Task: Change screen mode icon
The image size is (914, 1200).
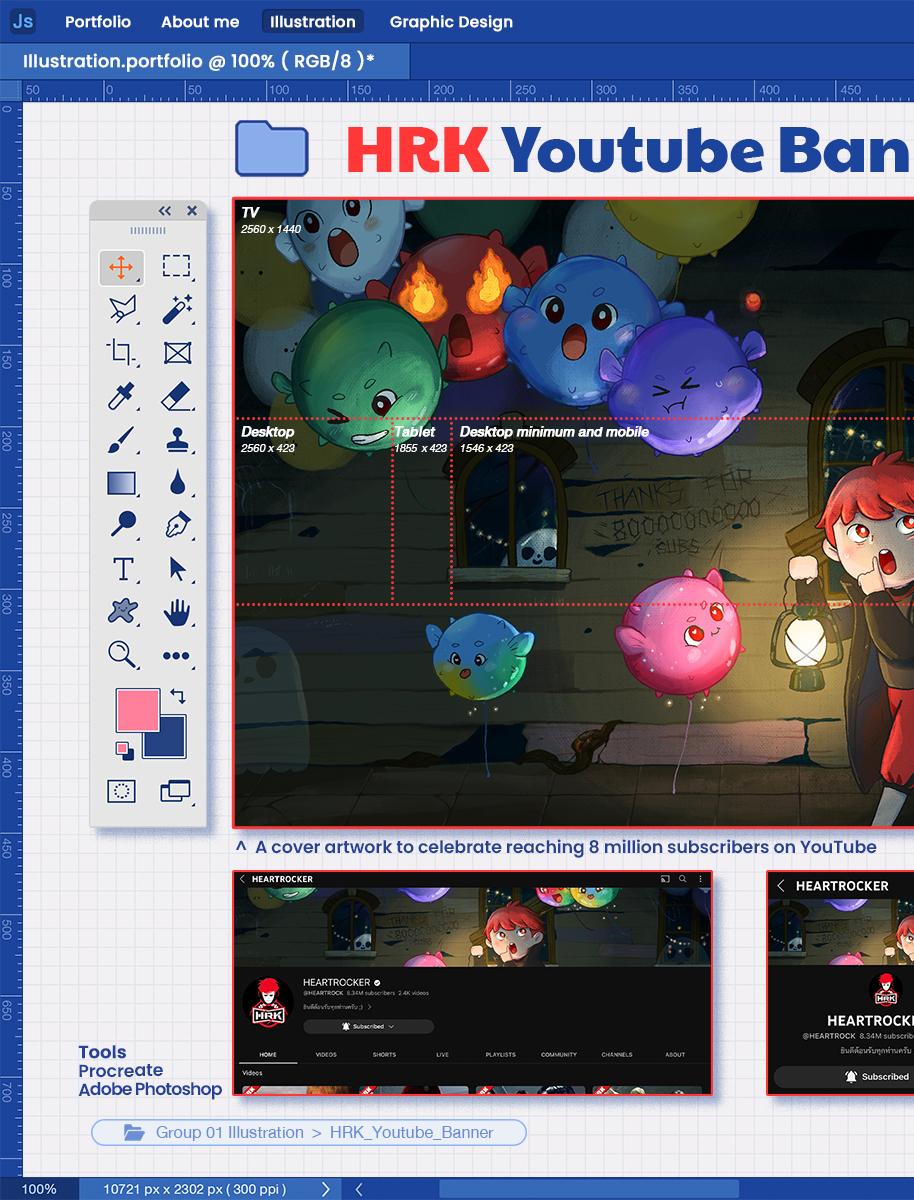Action: (x=176, y=791)
